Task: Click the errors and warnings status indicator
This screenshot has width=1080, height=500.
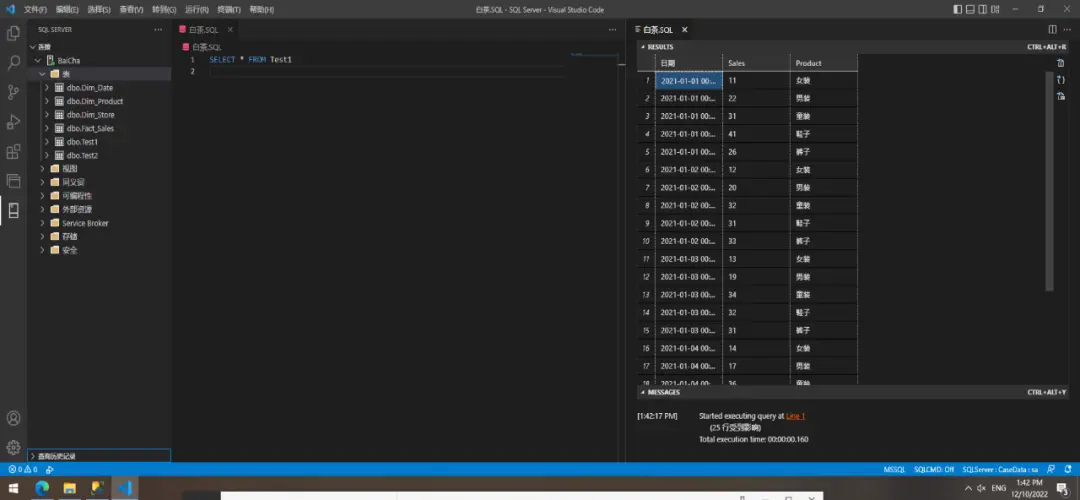Action: point(23,469)
